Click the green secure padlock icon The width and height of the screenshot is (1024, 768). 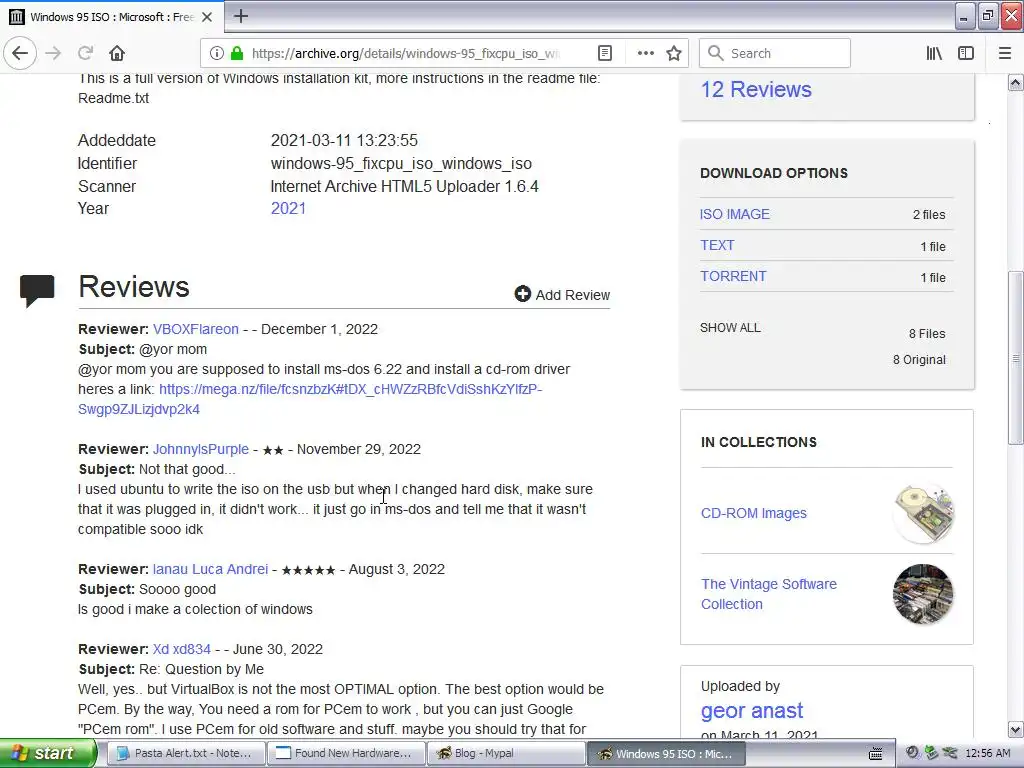pyautogui.click(x=237, y=53)
